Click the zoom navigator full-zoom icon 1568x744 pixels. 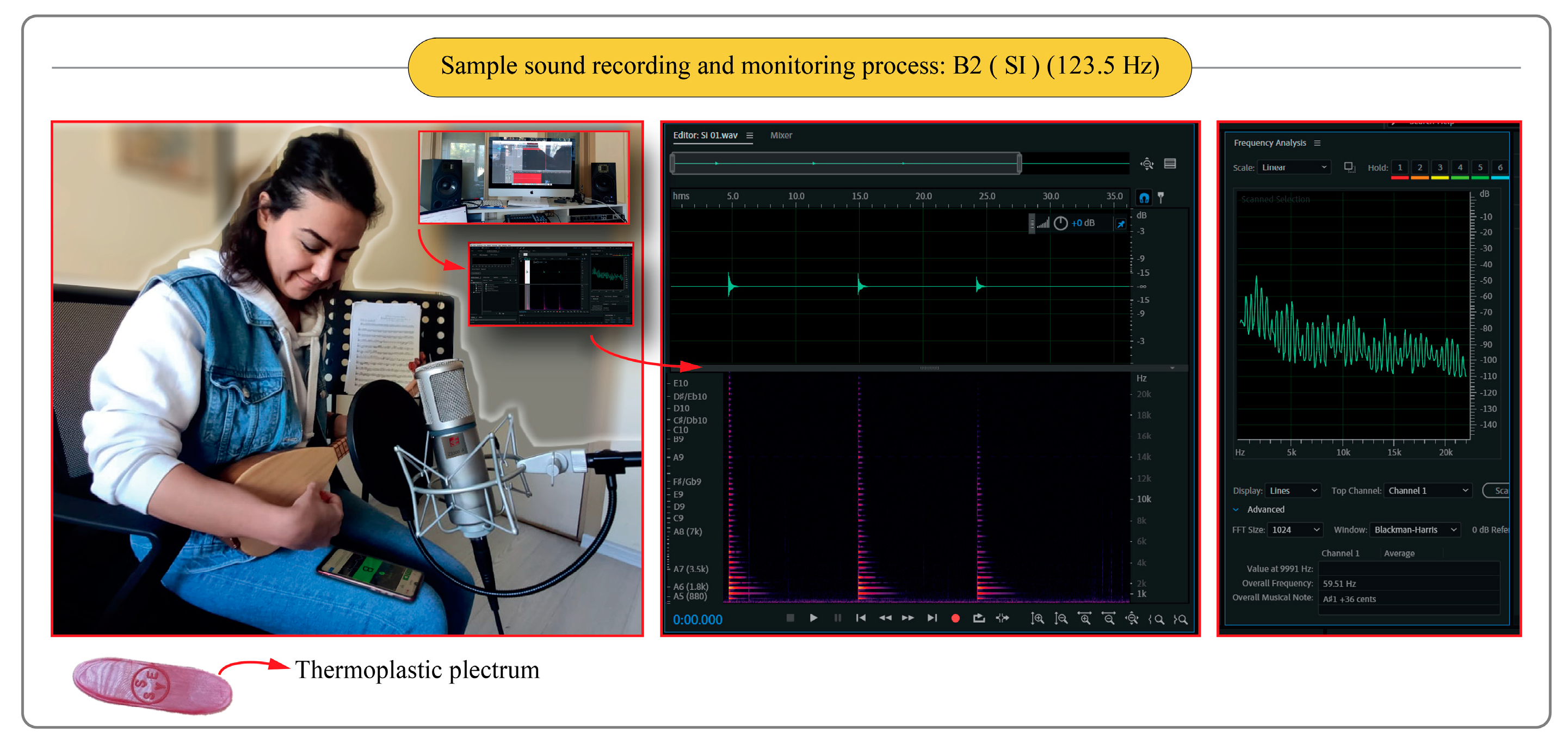pyautogui.click(x=1147, y=164)
